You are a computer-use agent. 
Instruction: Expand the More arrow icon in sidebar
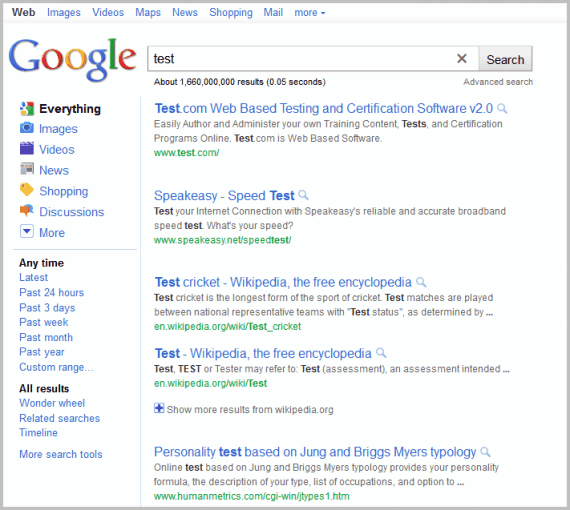(x=27, y=232)
